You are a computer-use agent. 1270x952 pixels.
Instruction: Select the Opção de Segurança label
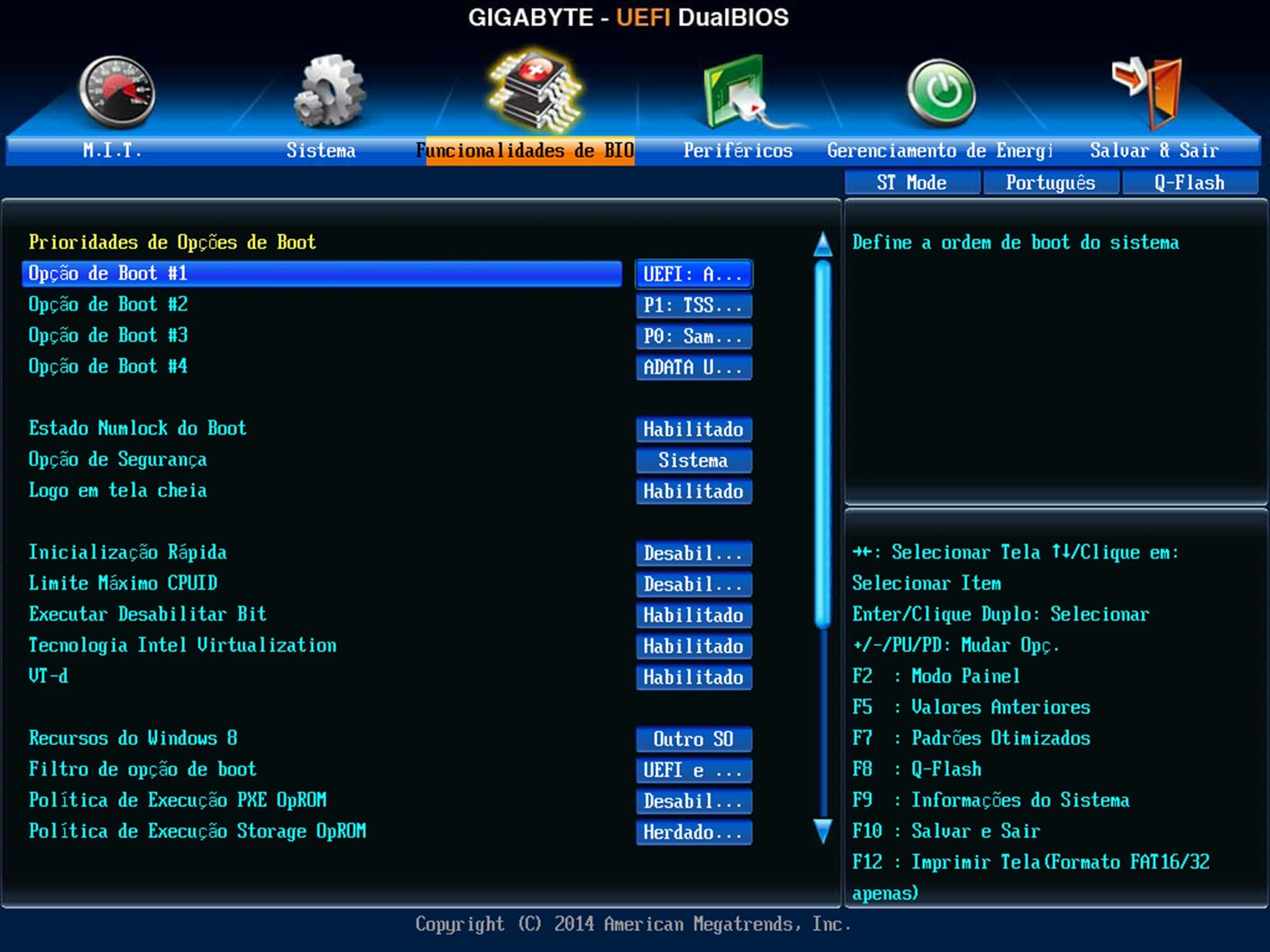[x=117, y=459]
